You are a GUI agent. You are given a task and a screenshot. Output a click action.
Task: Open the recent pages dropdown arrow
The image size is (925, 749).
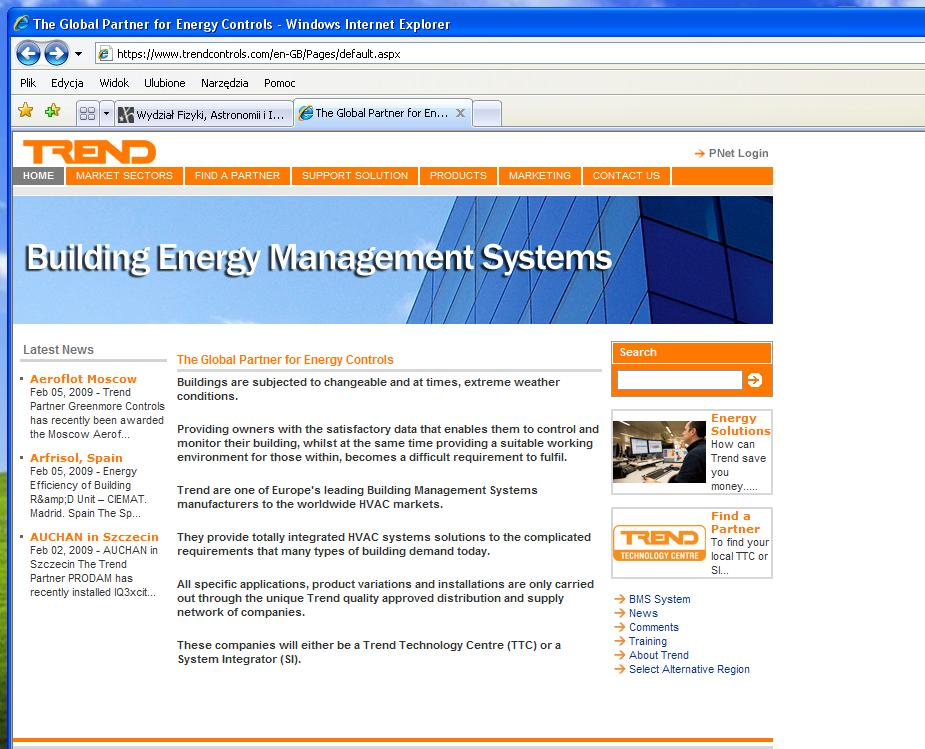coord(78,54)
